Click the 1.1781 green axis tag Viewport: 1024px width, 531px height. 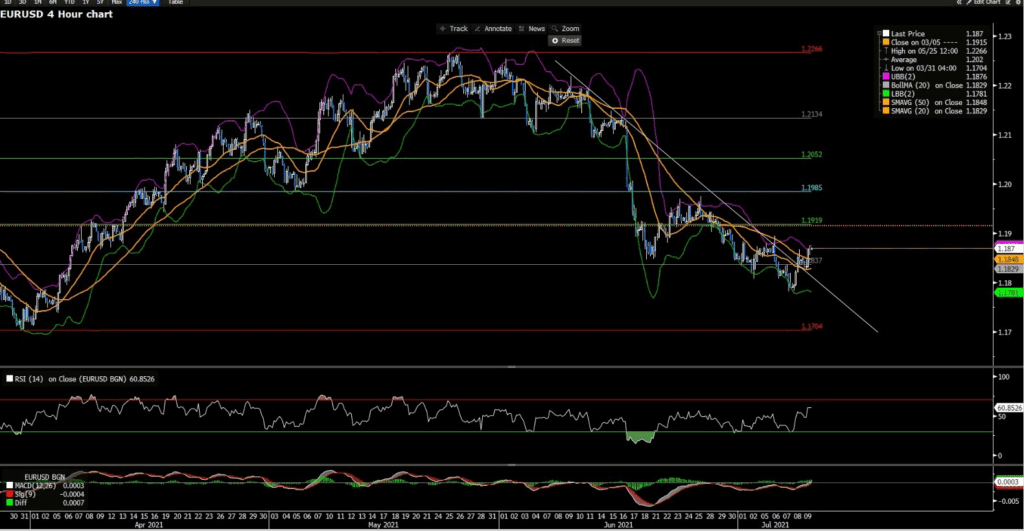1009,293
